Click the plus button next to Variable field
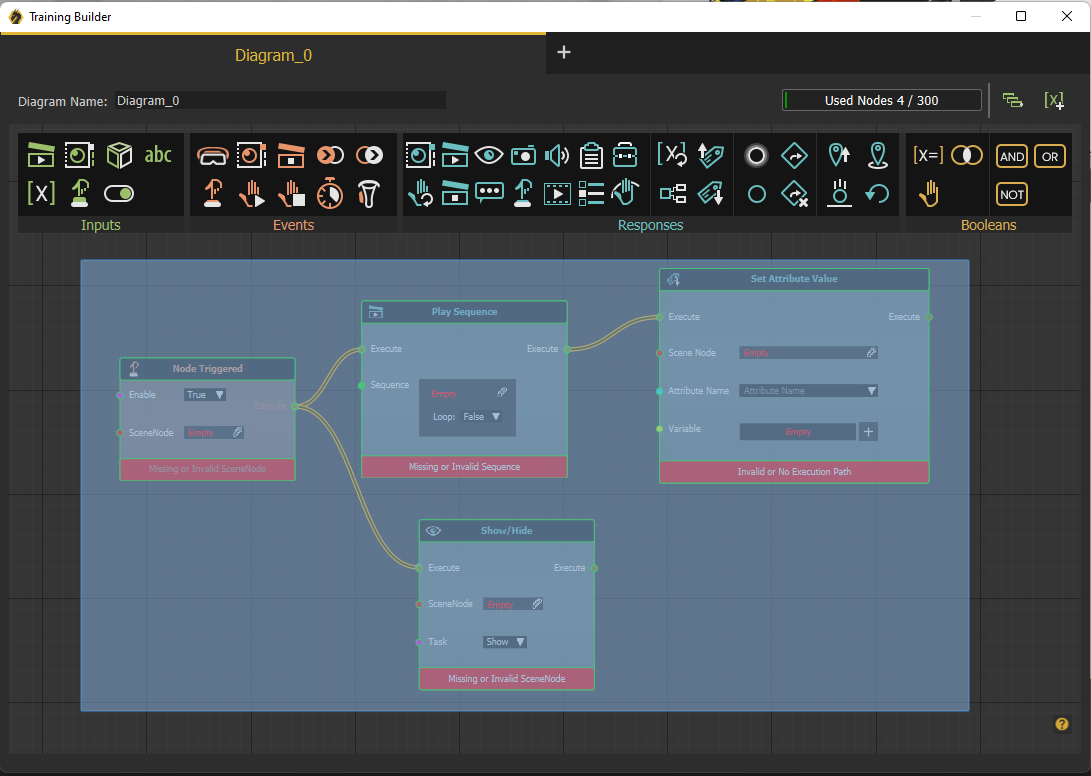 [868, 431]
